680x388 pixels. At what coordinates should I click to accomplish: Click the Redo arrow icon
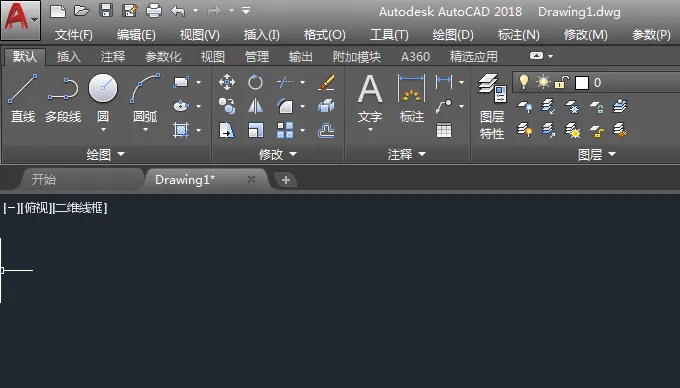click(x=214, y=10)
